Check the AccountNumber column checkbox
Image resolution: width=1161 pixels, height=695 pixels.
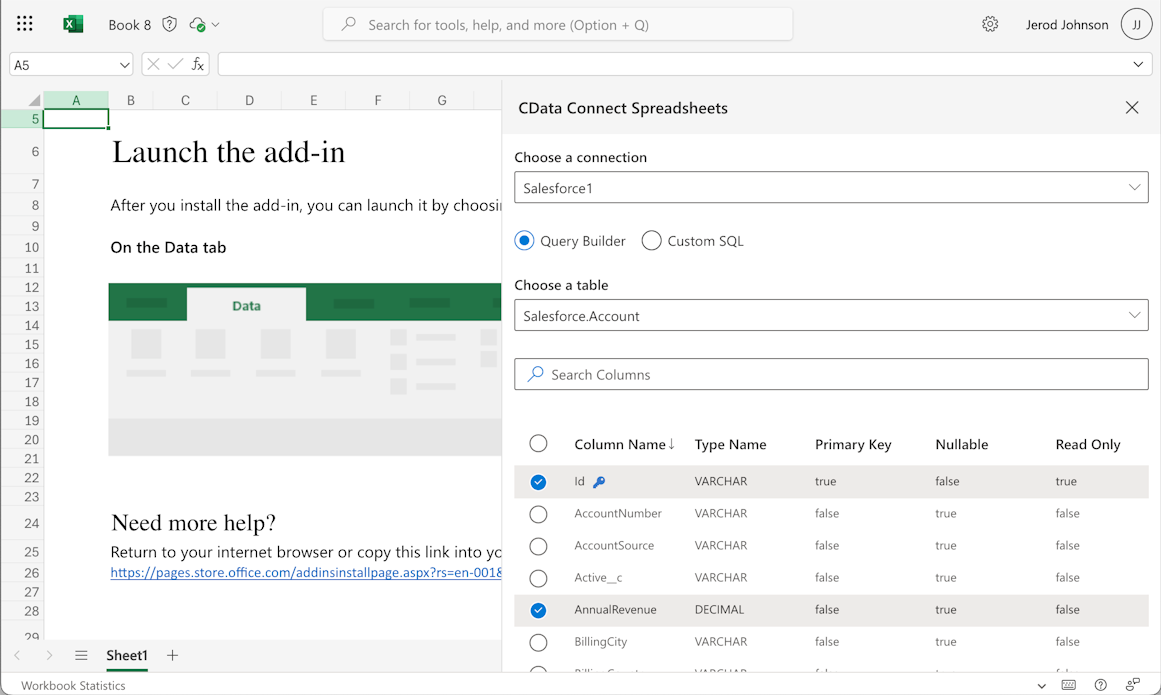click(538, 514)
